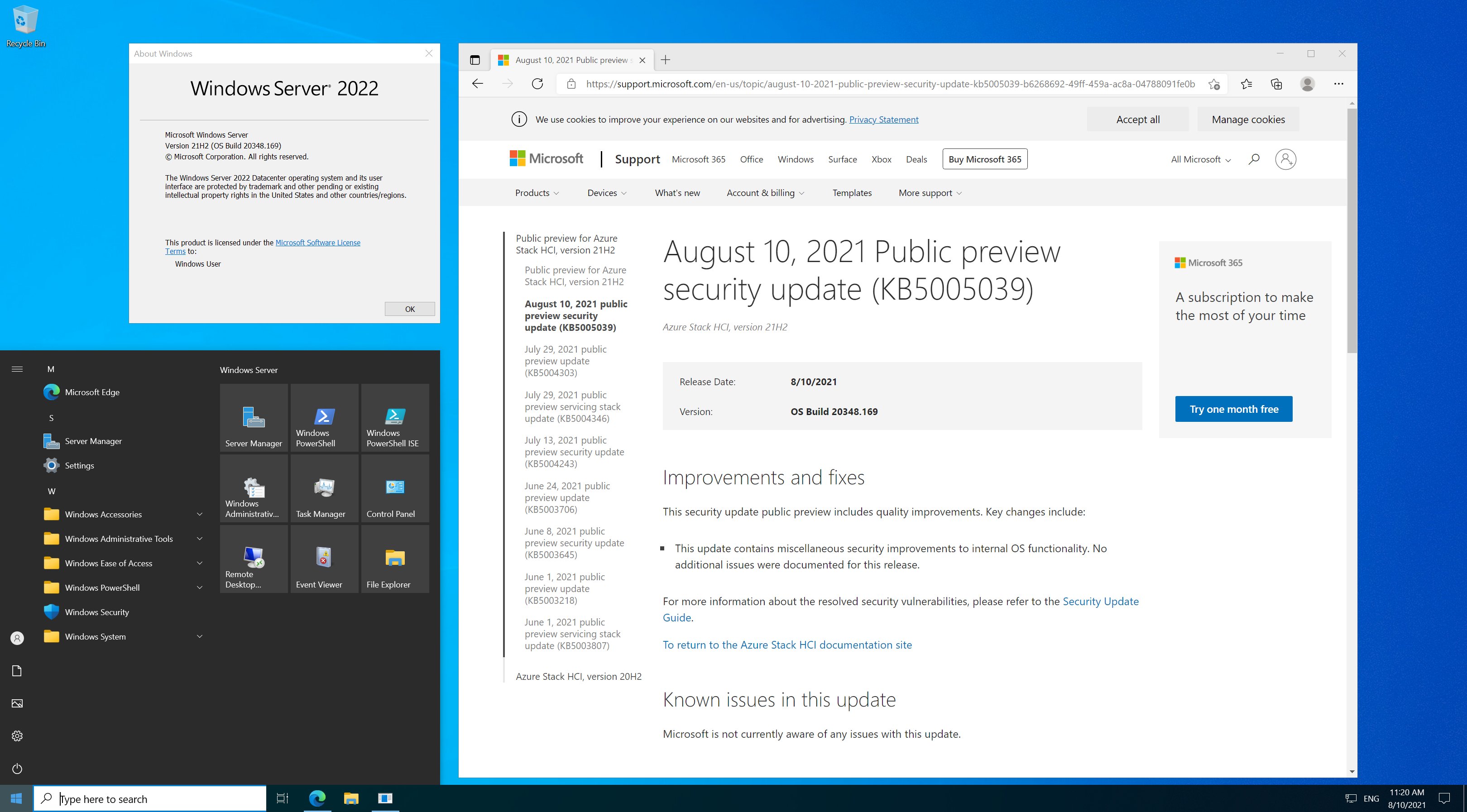
Task: Open the Security Update Guide link
Action: (1101, 602)
